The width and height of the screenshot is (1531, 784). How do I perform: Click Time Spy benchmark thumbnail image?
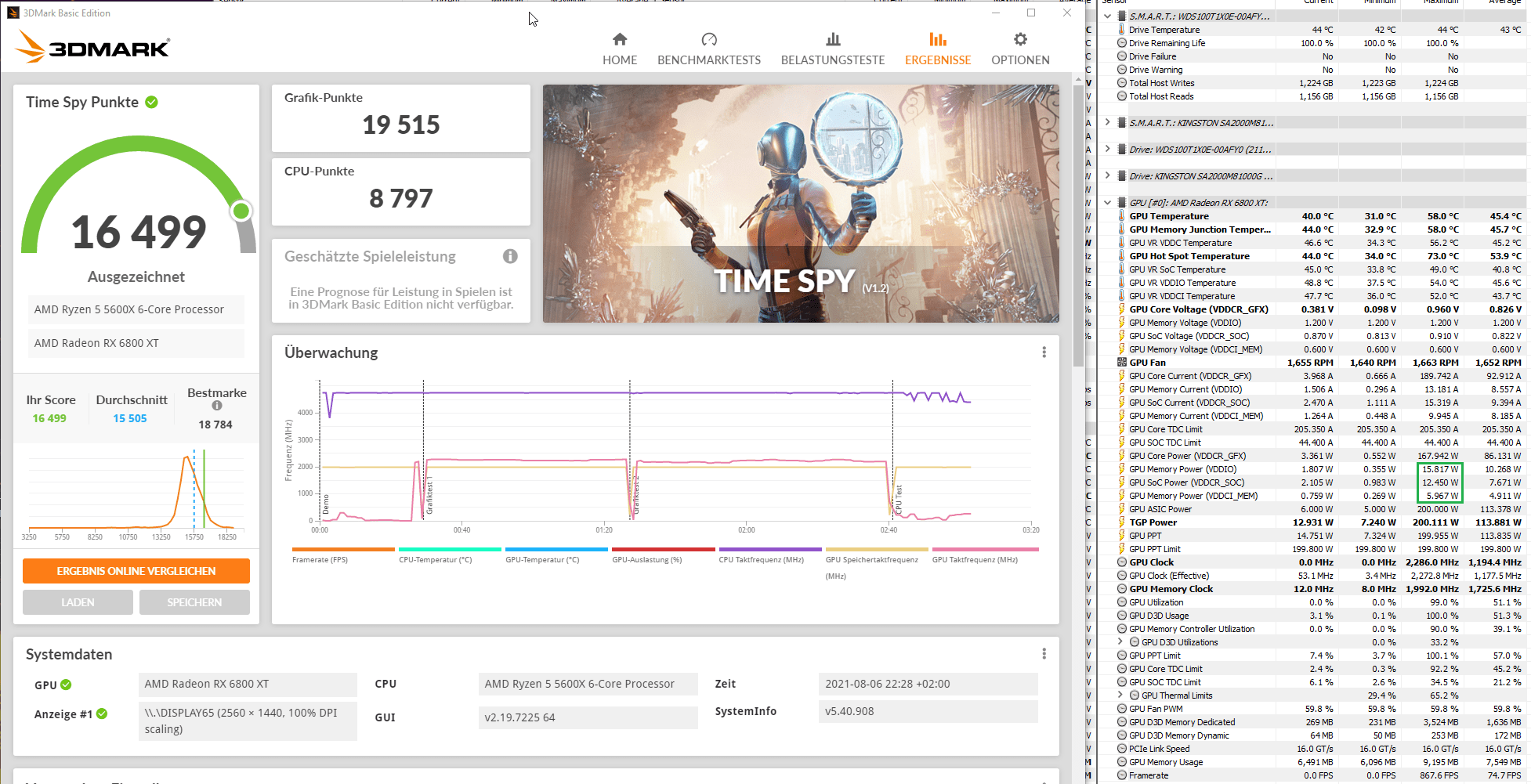pos(801,204)
